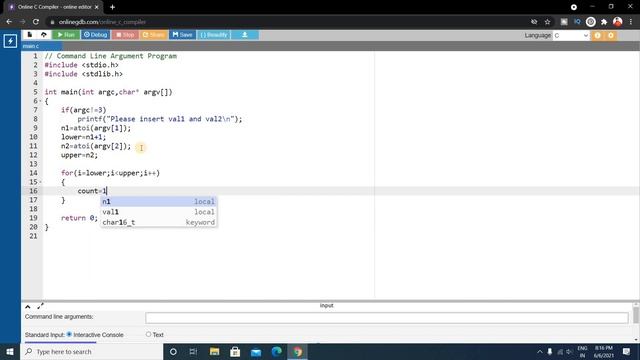Click the orange Share button
Image resolution: width=640 pixels, height=360 pixels.
click(x=154, y=35)
